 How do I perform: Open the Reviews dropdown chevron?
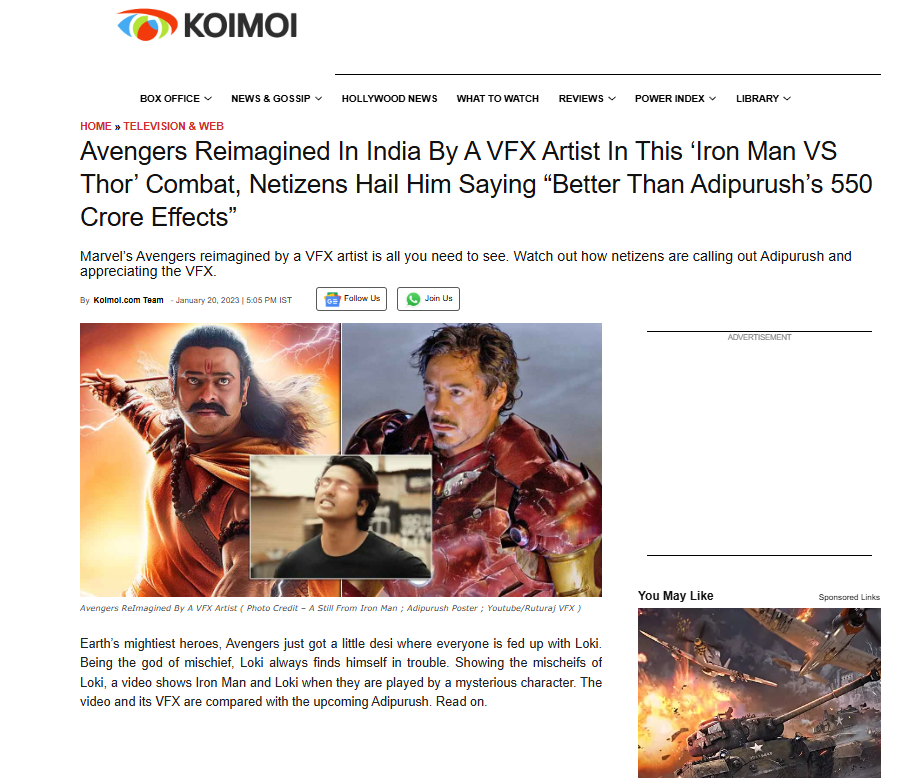tap(612, 99)
